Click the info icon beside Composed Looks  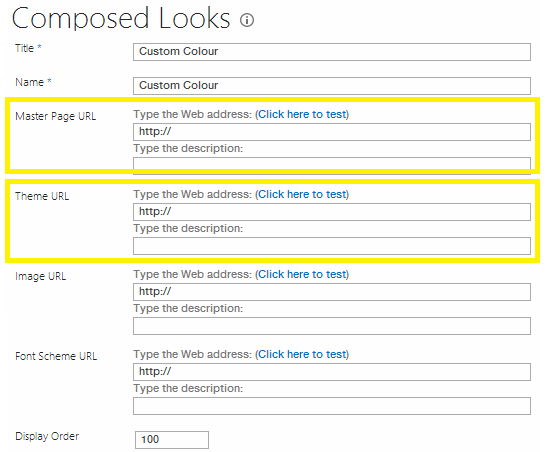click(x=247, y=20)
